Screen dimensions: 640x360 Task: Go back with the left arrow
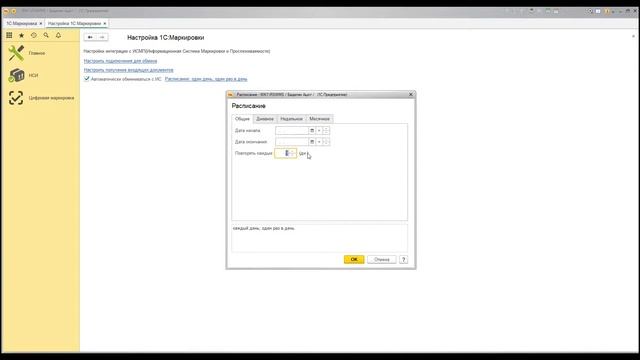(x=90, y=37)
